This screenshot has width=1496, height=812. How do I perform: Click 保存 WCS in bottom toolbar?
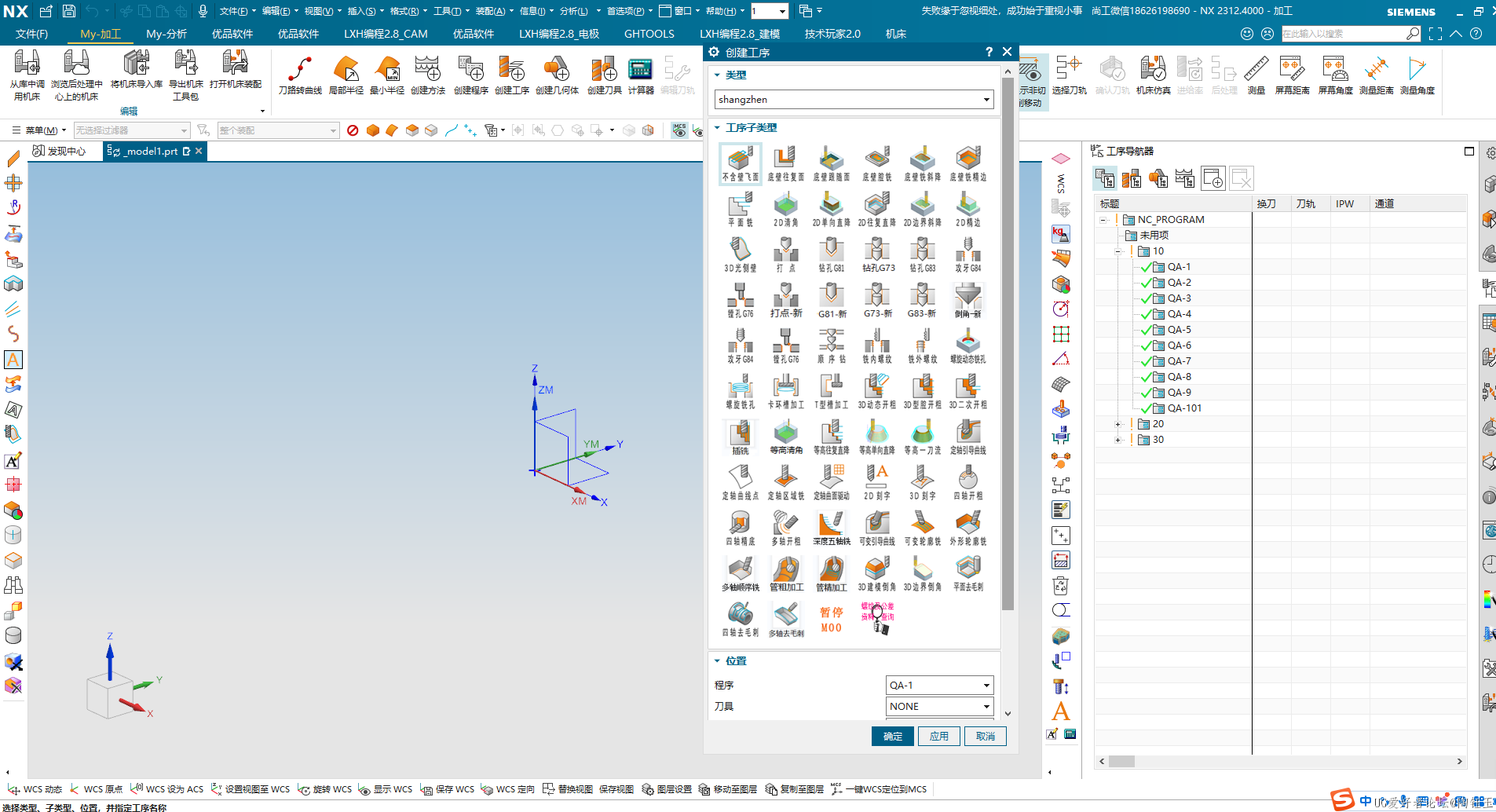[x=448, y=789]
